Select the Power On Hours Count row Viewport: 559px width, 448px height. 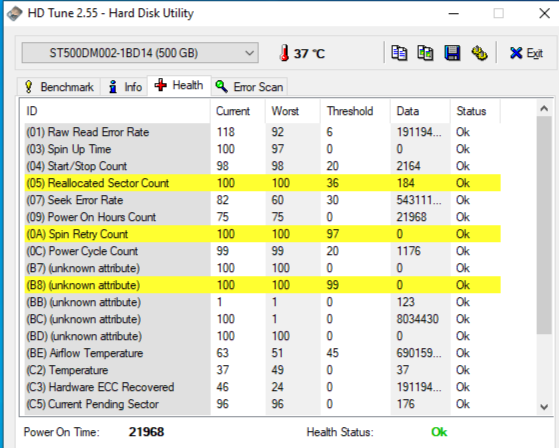(x=263, y=217)
